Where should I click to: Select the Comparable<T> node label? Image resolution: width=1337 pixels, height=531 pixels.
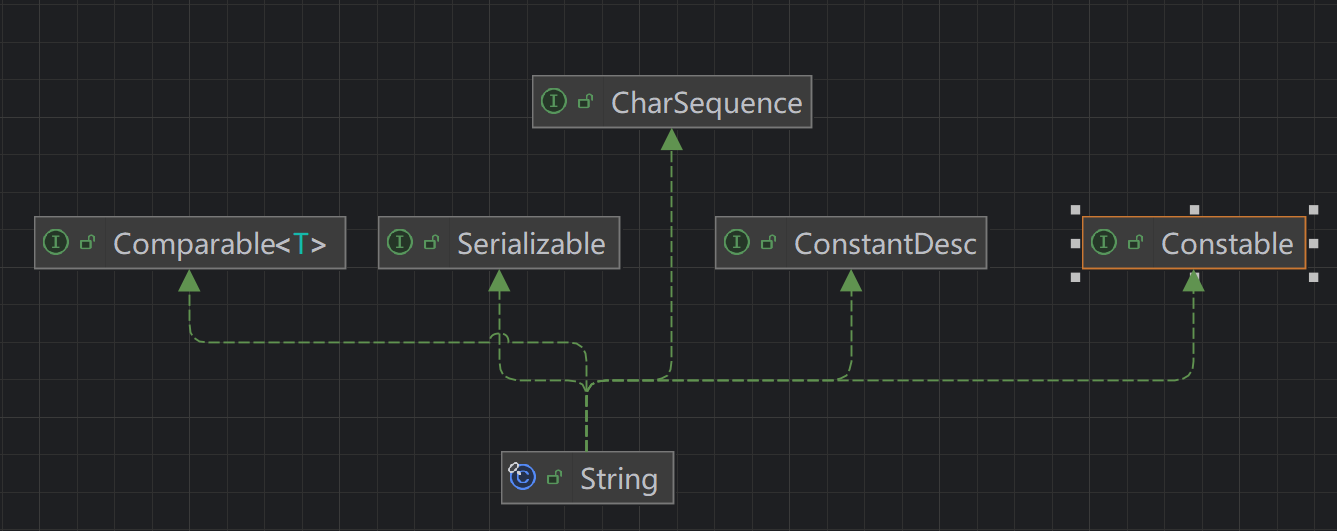pos(220,244)
